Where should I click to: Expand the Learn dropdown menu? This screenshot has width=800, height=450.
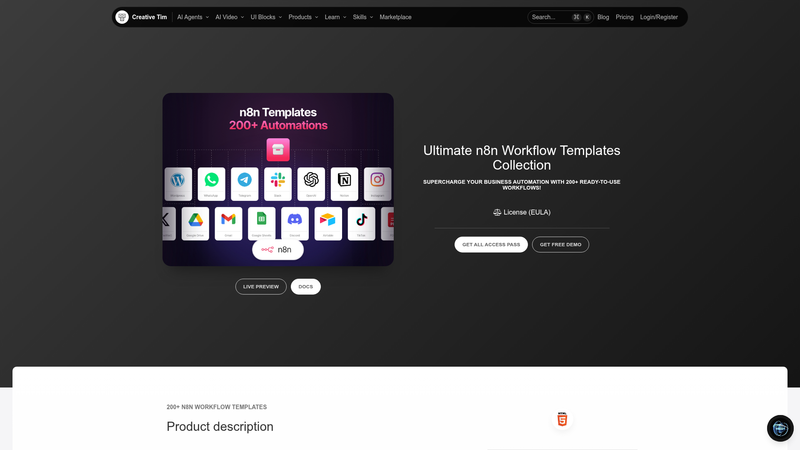coord(335,17)
